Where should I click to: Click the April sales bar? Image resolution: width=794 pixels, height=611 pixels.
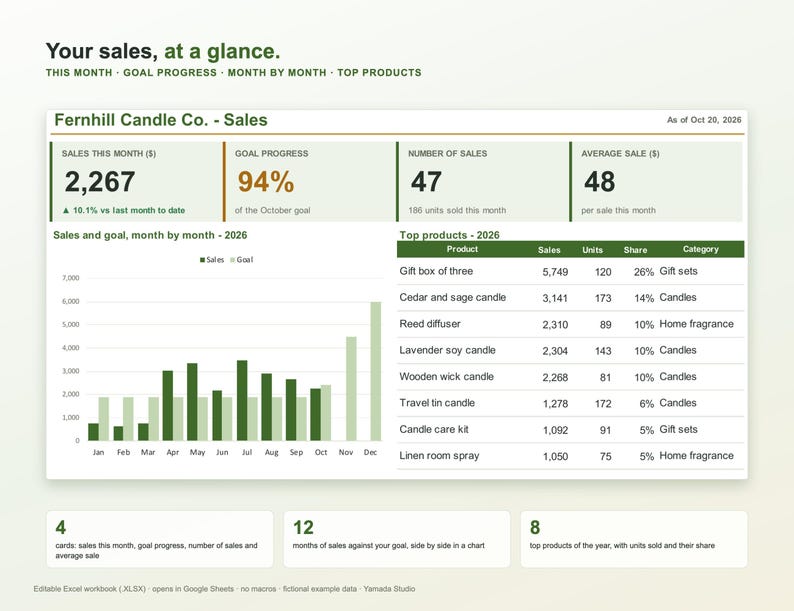point(168,405)
